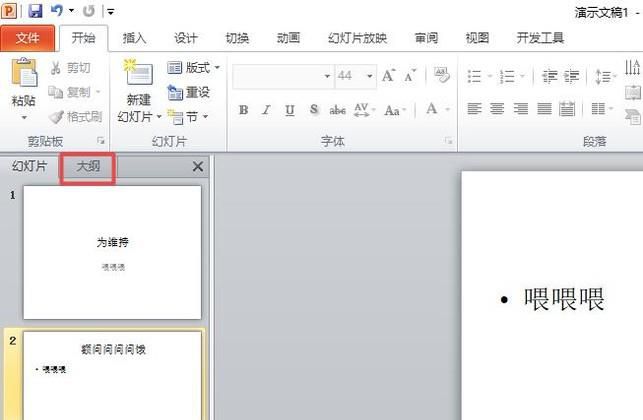Screen dimensions: 643x420
Task: Open the 动画 ribbon tab
Action: (288, 38)
